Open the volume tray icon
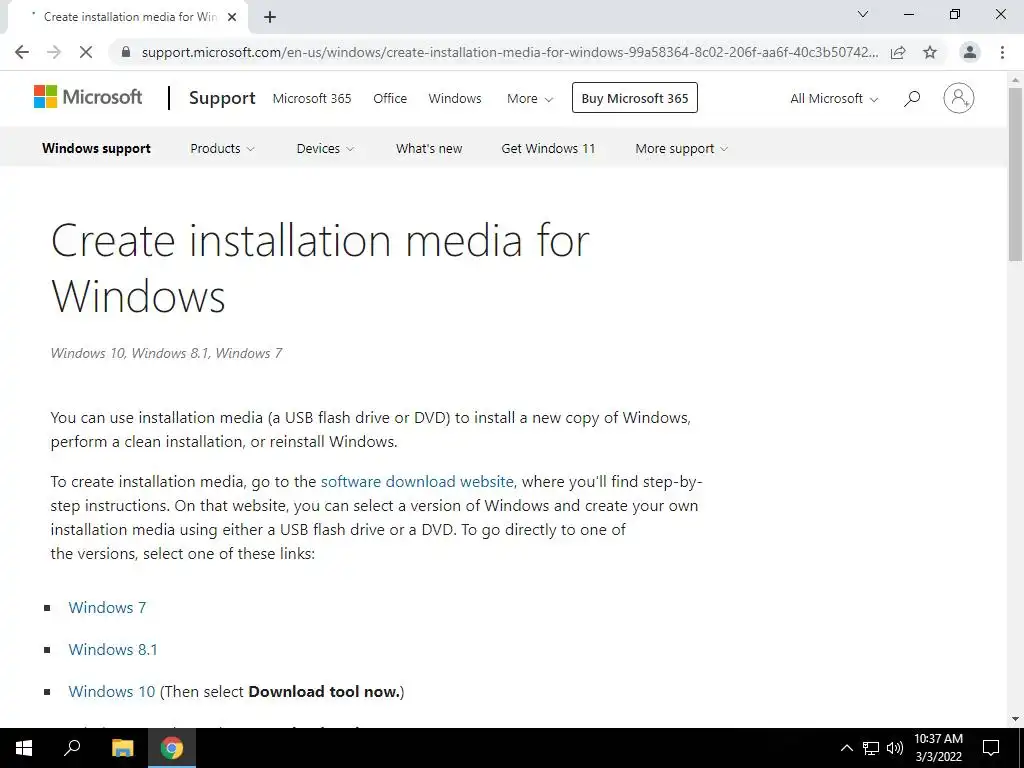1024x768 pixels. [x=895, y=748]
